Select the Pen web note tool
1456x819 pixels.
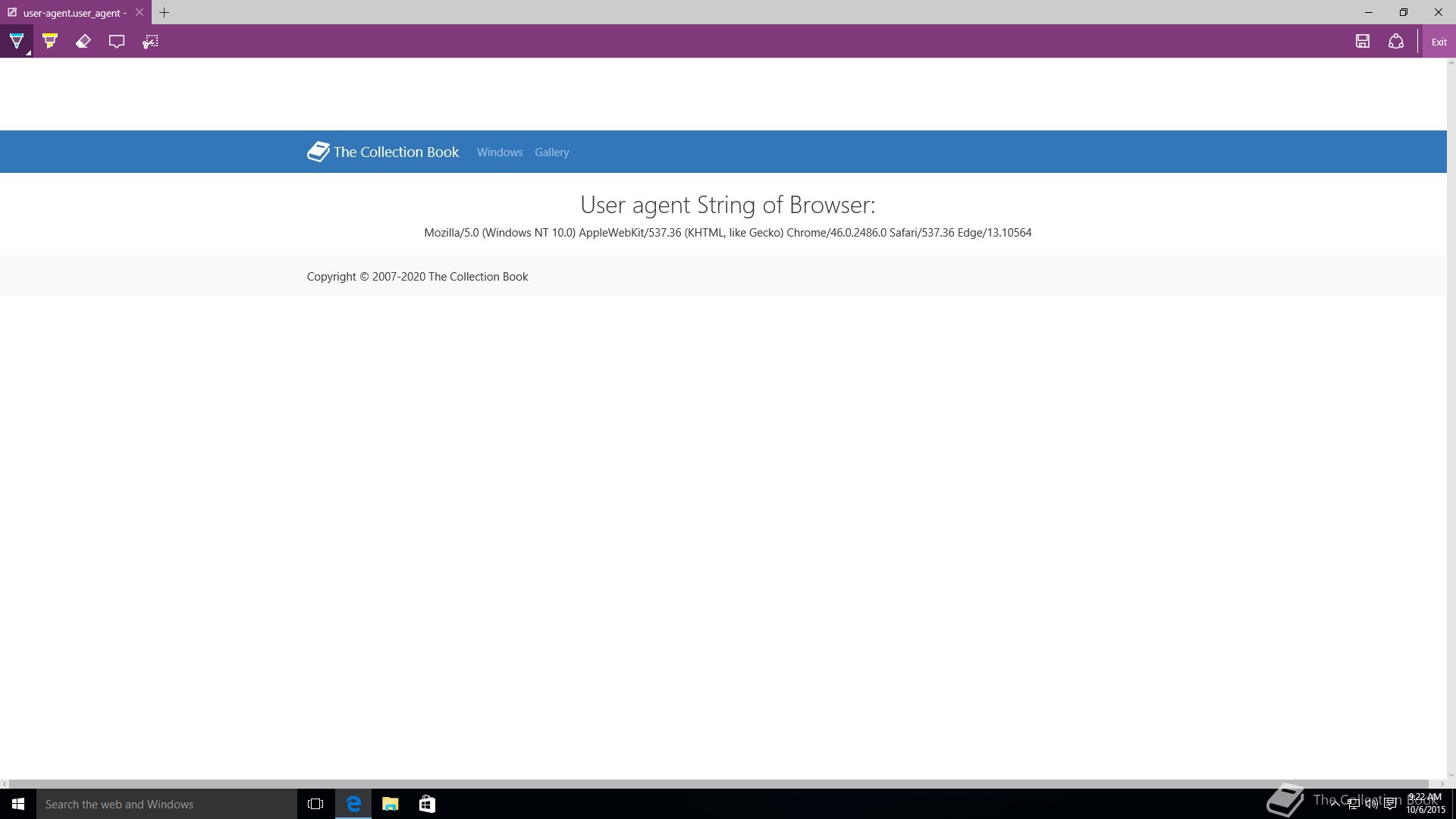[17, 42]
